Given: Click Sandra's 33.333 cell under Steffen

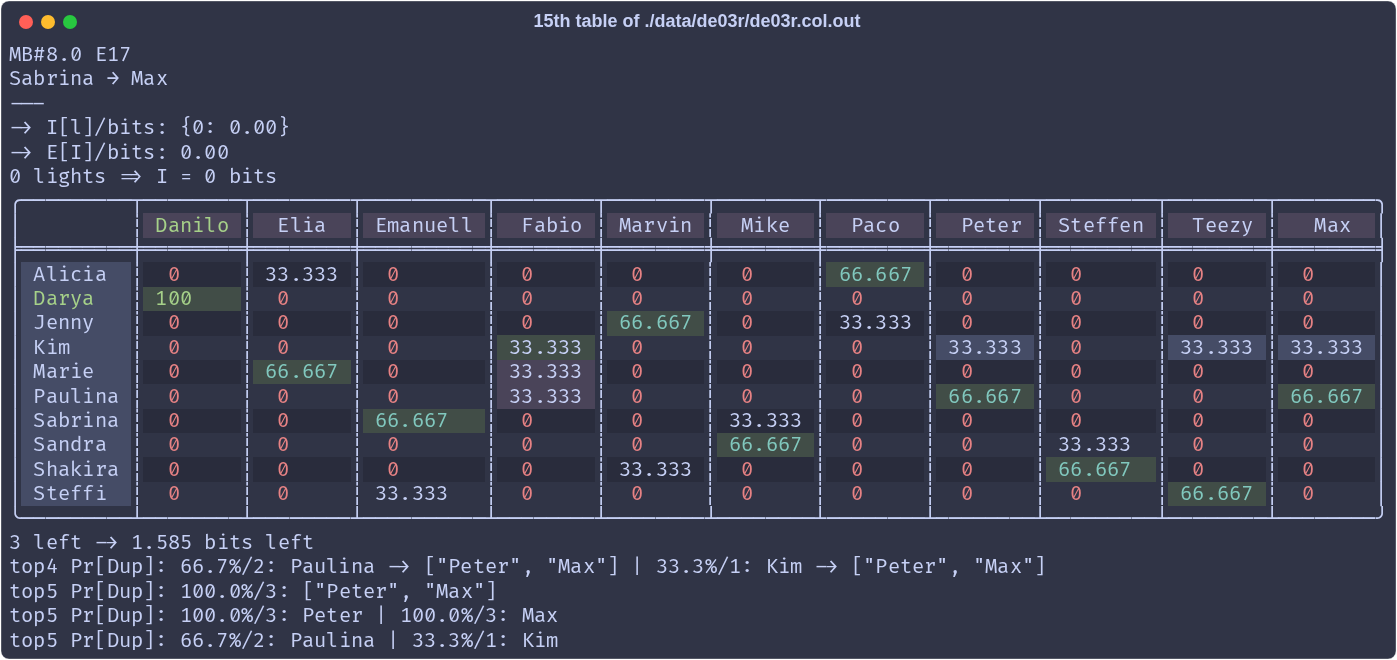Looking at the screenshot, I should tap(1101, 445).
